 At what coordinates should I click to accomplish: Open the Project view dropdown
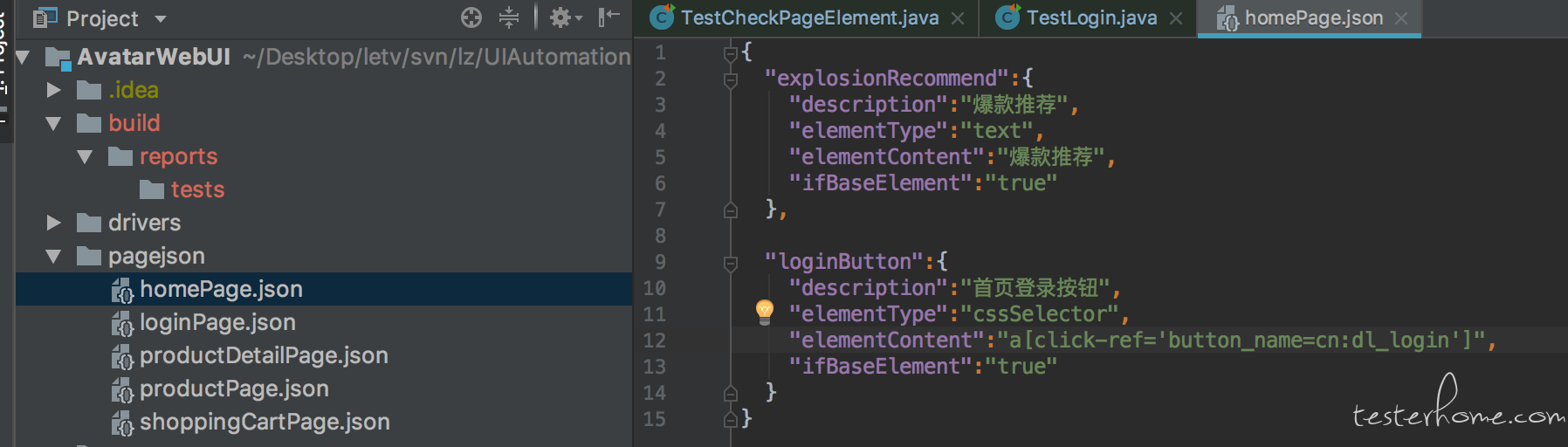coord(161,18)
